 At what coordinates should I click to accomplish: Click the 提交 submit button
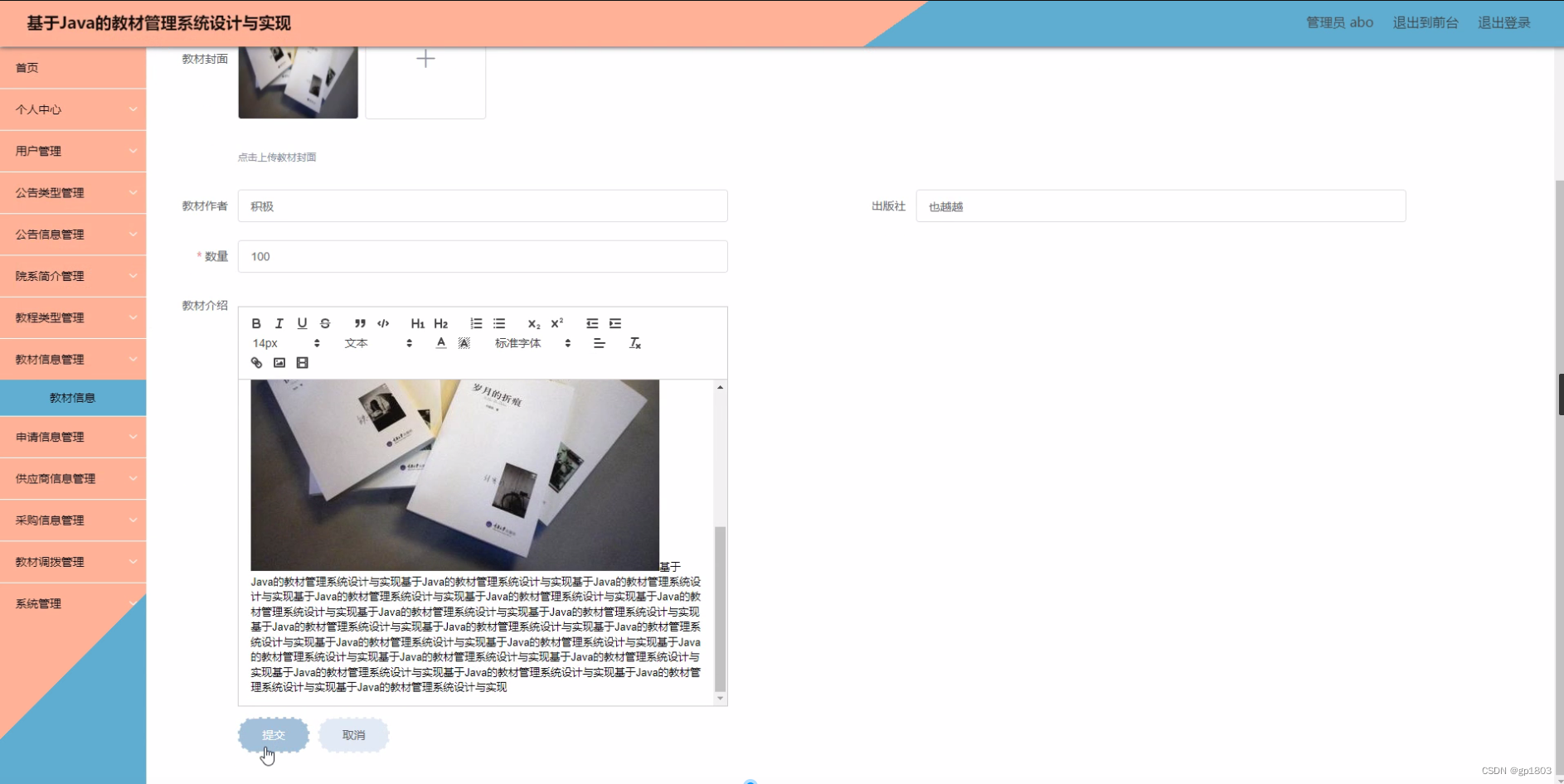(274, 734)
